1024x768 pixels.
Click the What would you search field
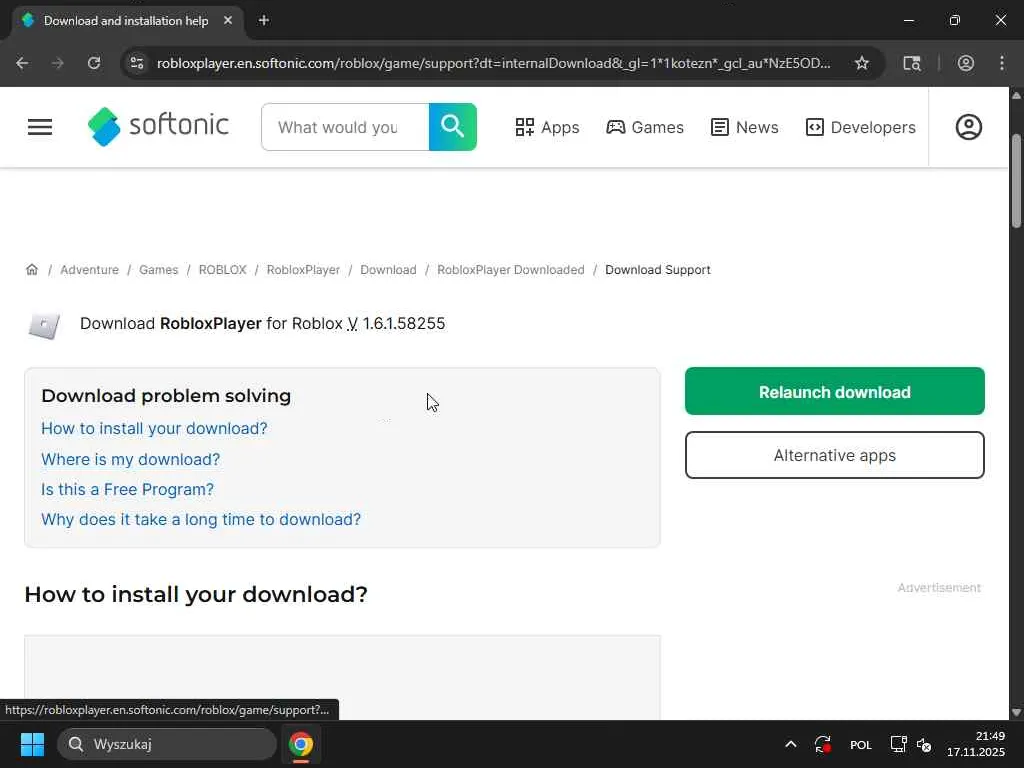pyautogui.click(x=345, y=127)
